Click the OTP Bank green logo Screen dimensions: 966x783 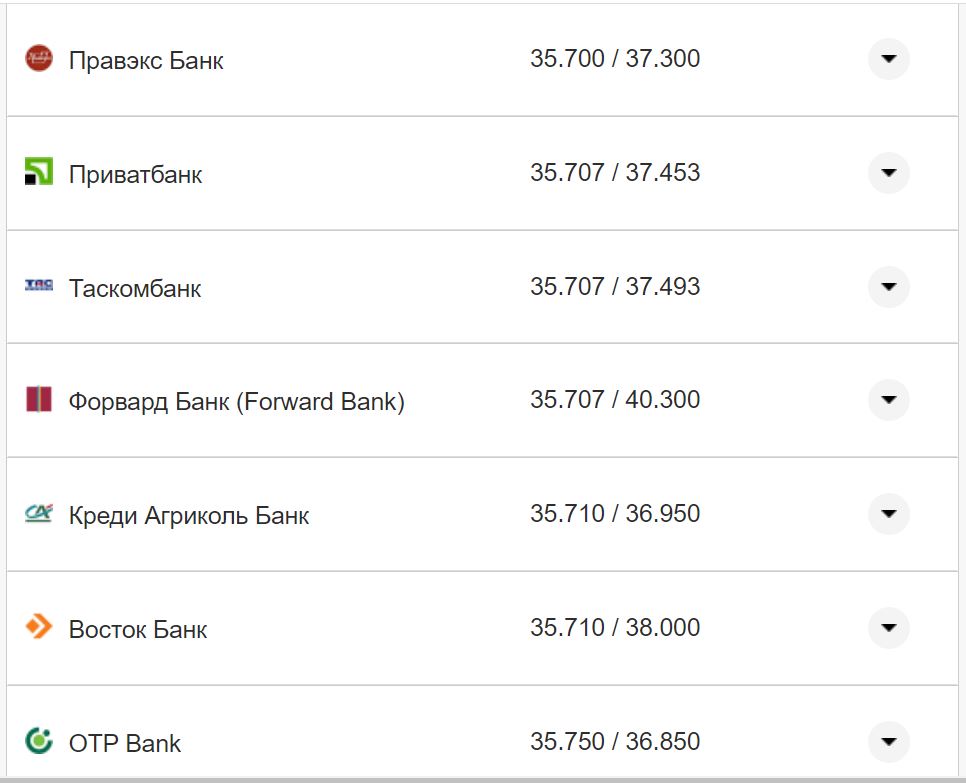coord(39,742)
